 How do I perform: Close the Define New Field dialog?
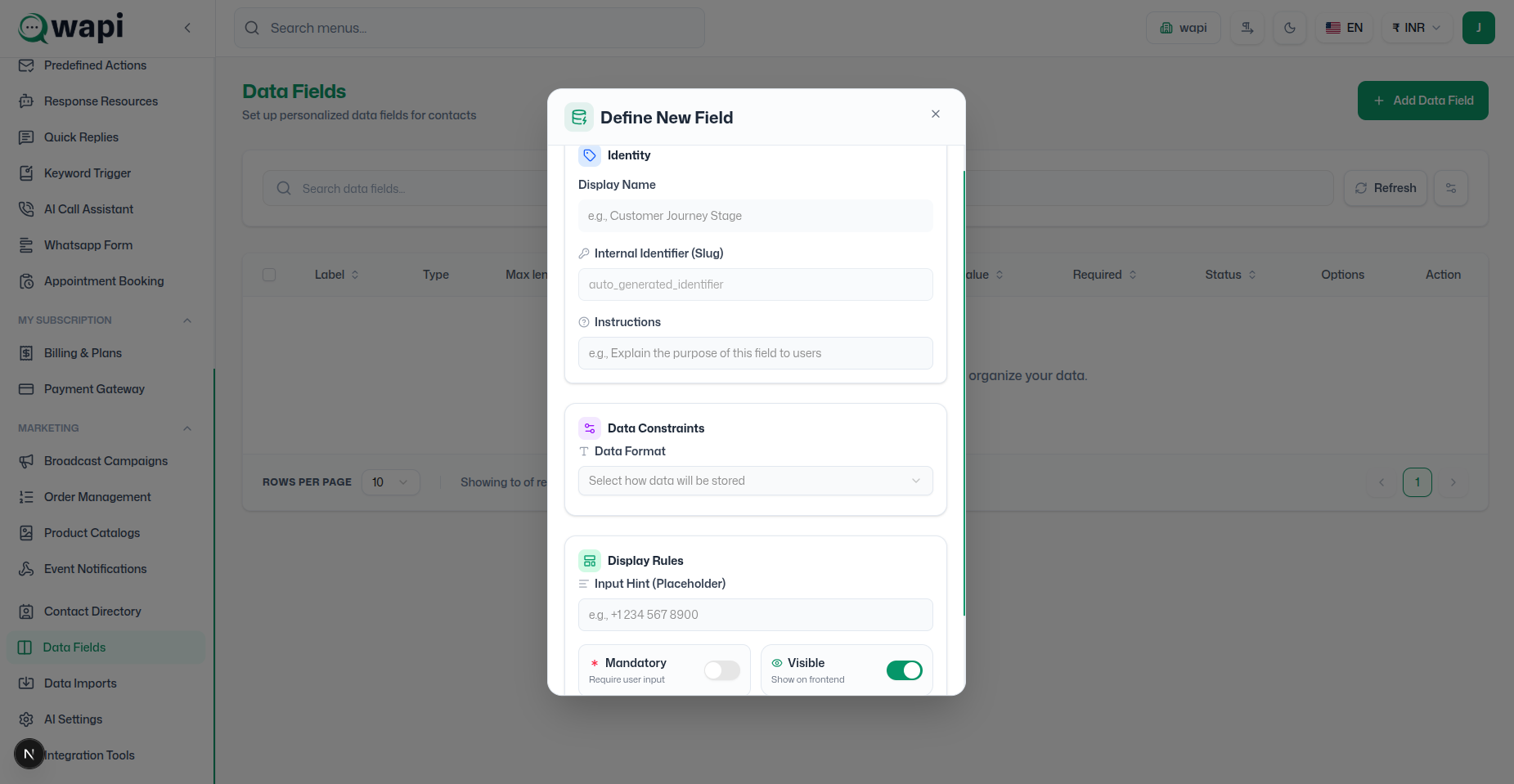tap(936, 114)
